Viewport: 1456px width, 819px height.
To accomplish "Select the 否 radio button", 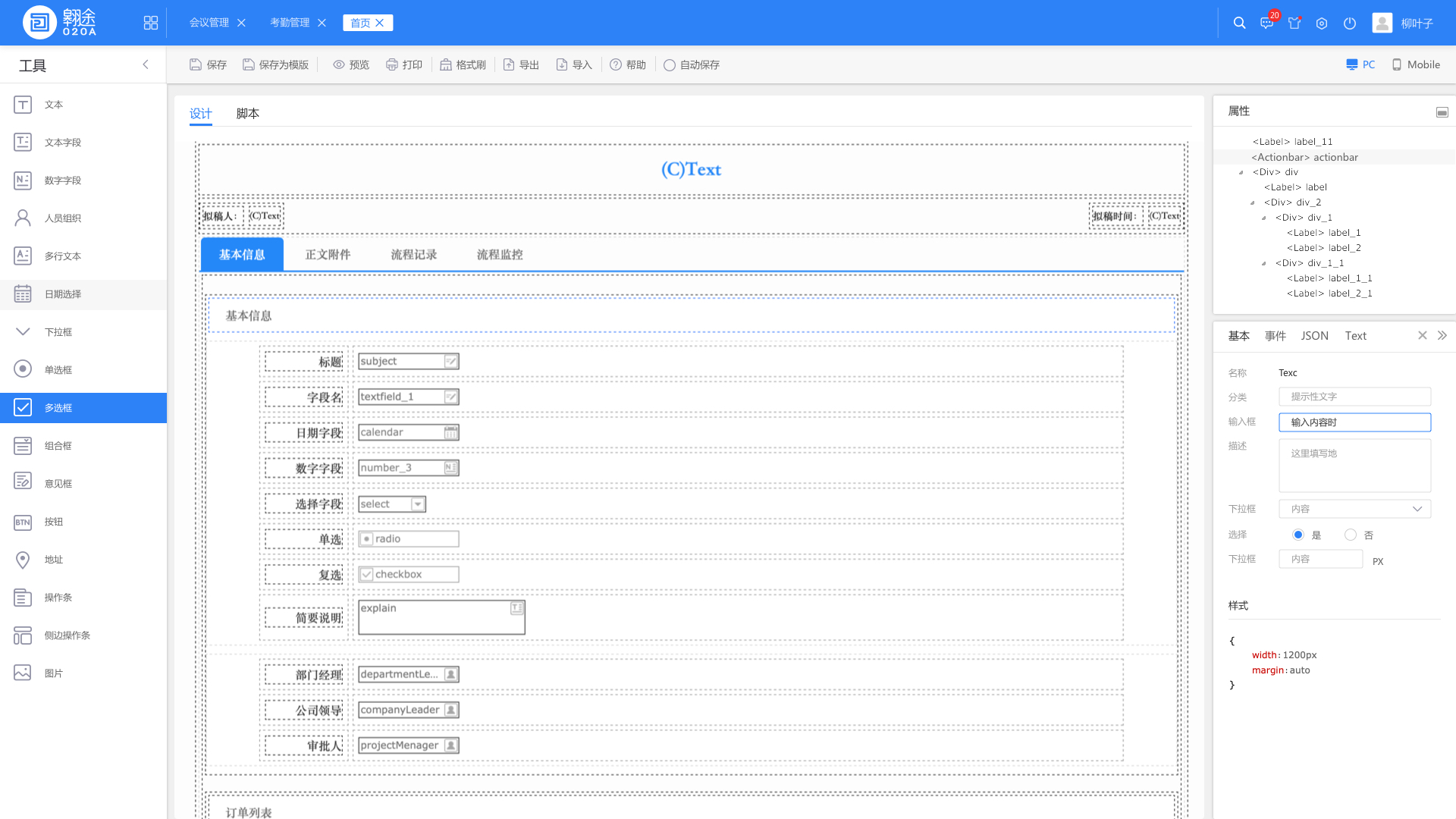I will [1350, 535].
